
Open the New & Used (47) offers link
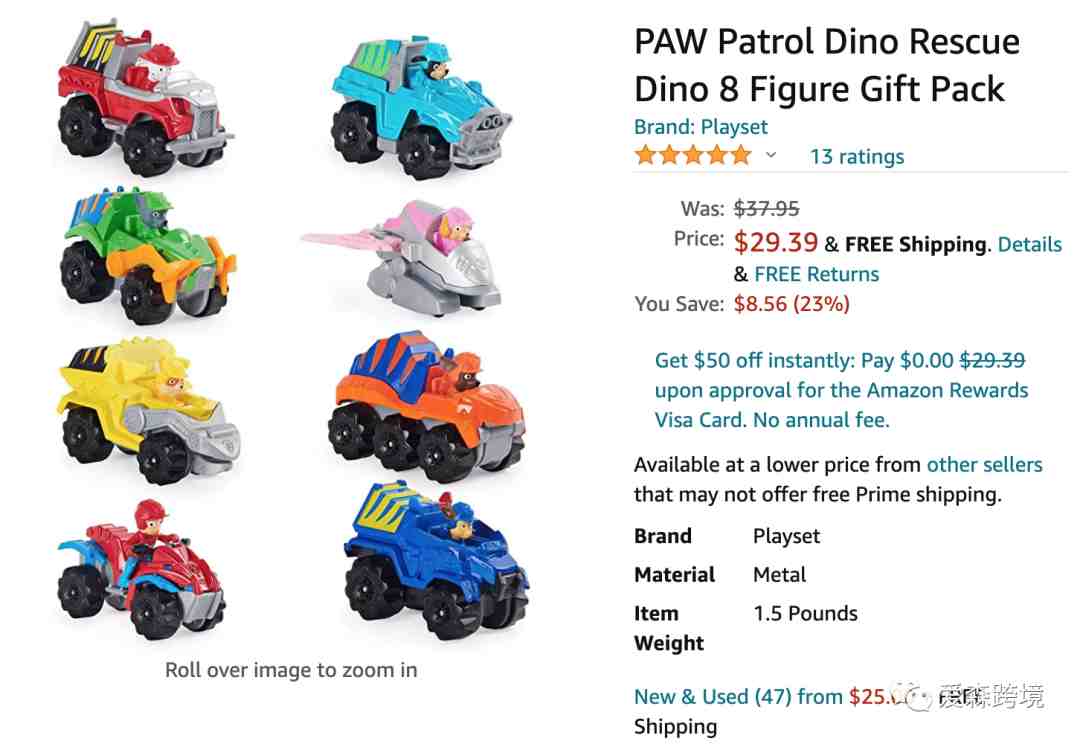[738, 696]
